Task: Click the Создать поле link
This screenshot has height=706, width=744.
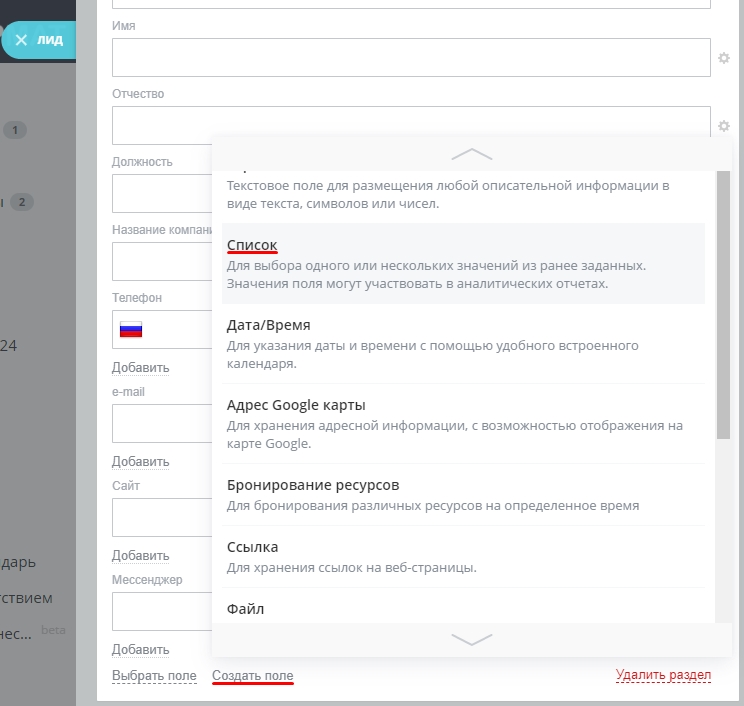Action: tap(252, 675)
